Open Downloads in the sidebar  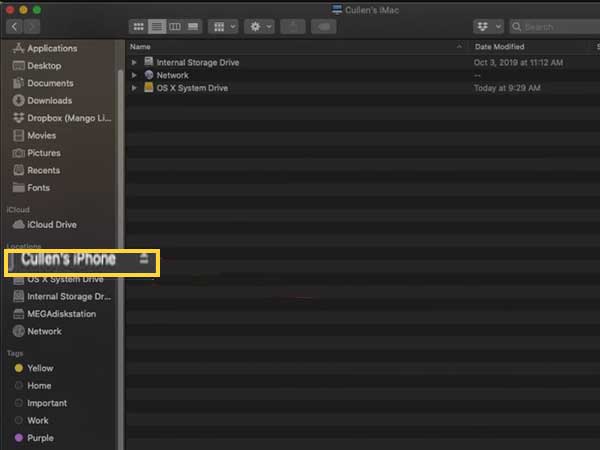point(42,101)
